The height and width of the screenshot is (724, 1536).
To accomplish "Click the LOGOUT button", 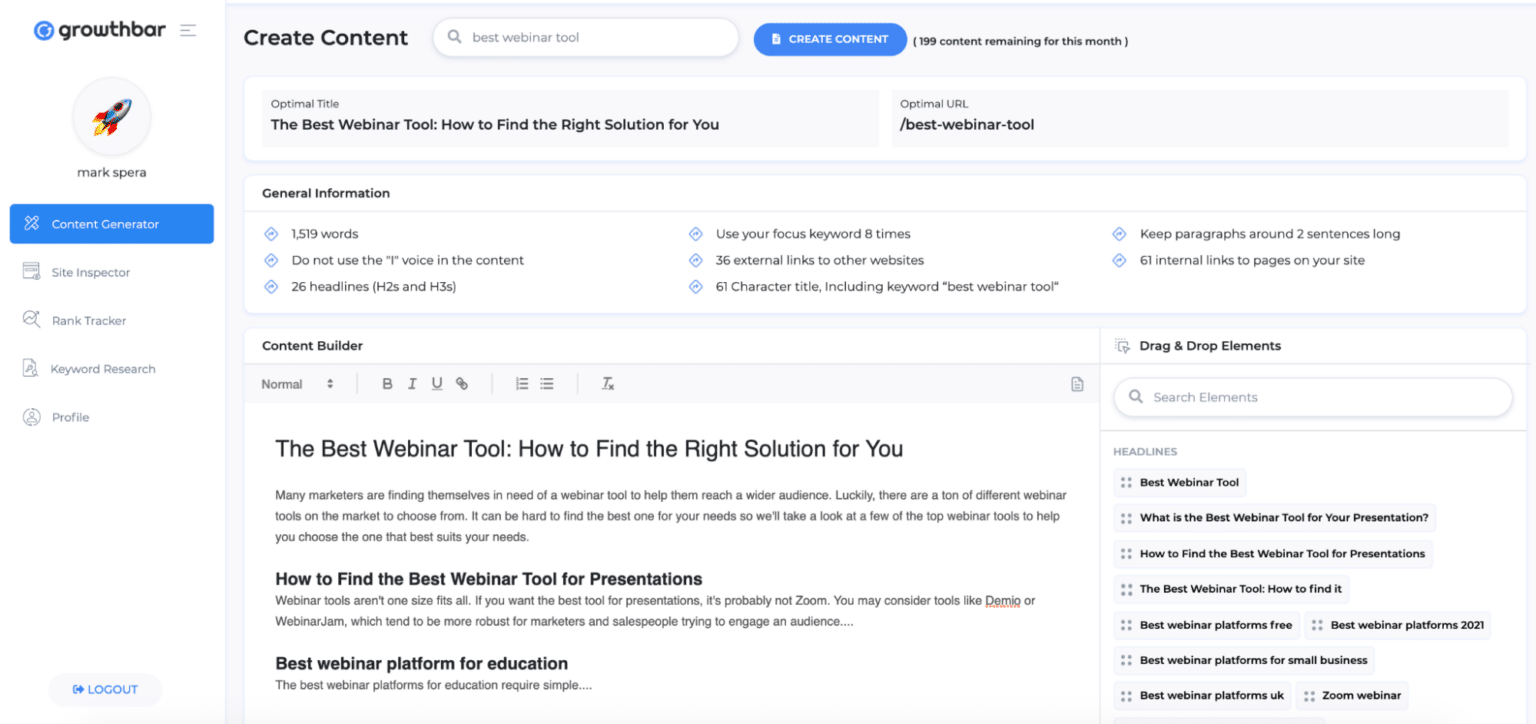I will point(104,689).
